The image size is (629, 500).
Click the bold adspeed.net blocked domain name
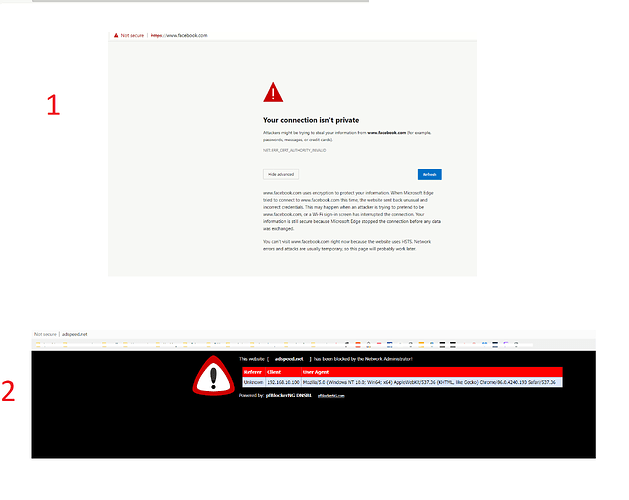289,359
